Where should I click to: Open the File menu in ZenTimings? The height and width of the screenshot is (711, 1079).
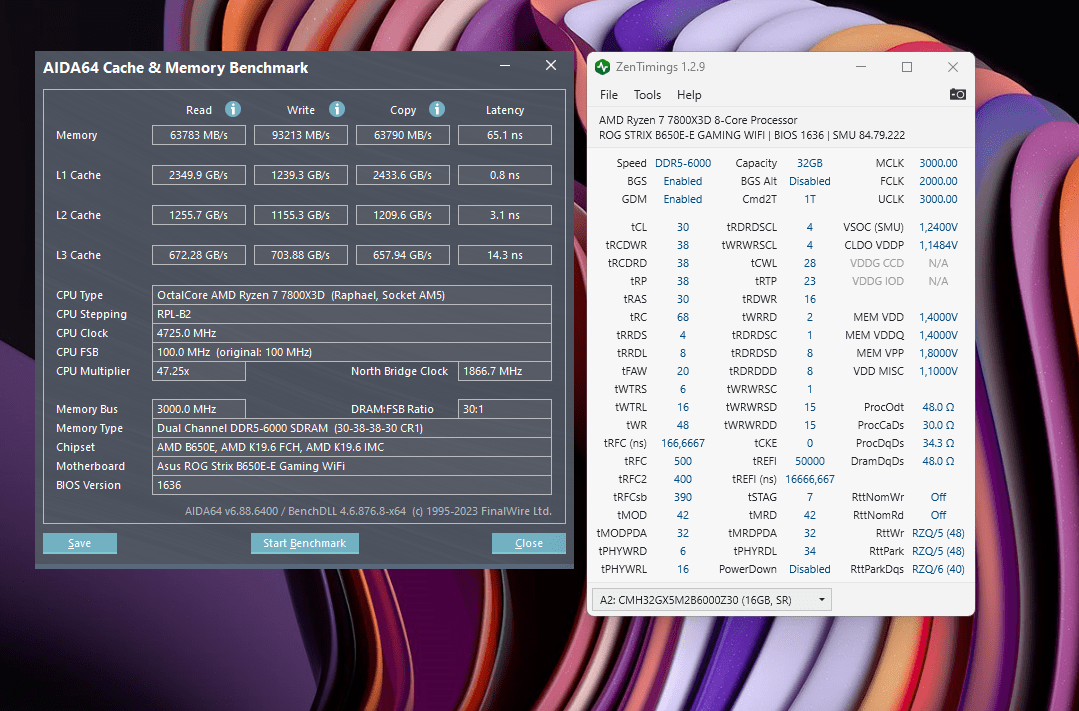click(x=609, y=95)
